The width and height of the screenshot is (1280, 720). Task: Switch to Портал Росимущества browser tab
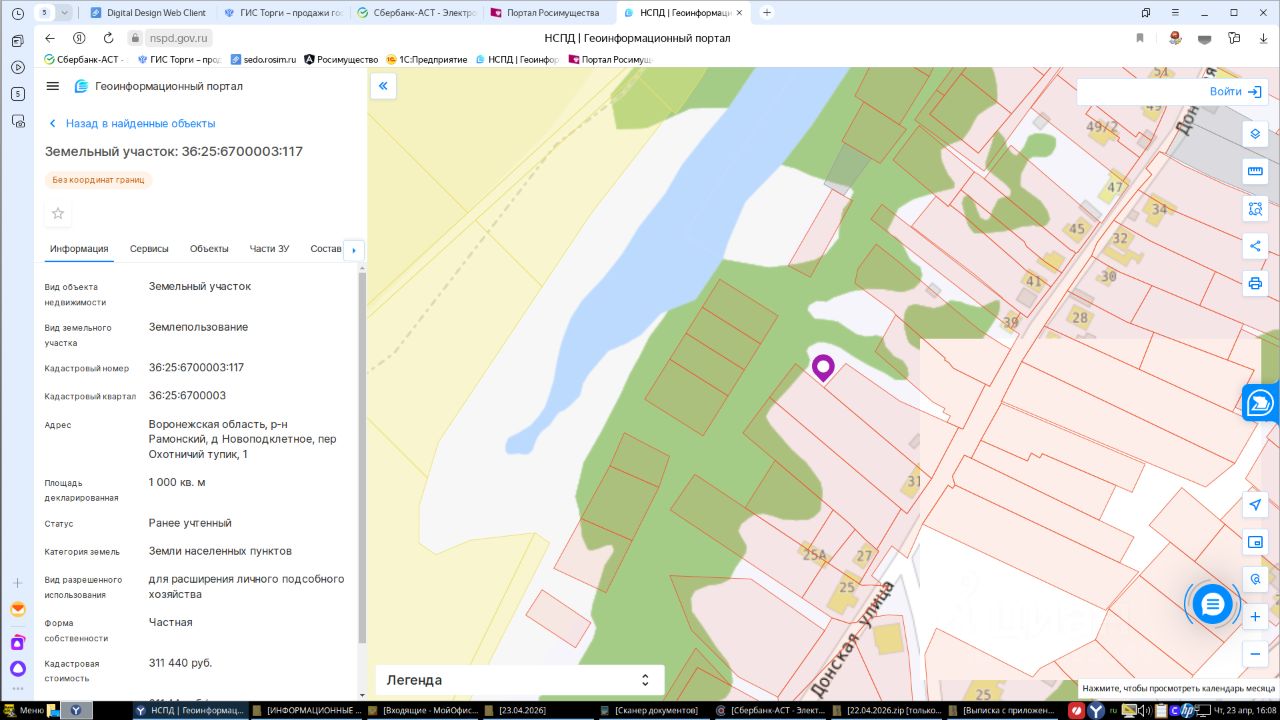[x=548, y=13]
